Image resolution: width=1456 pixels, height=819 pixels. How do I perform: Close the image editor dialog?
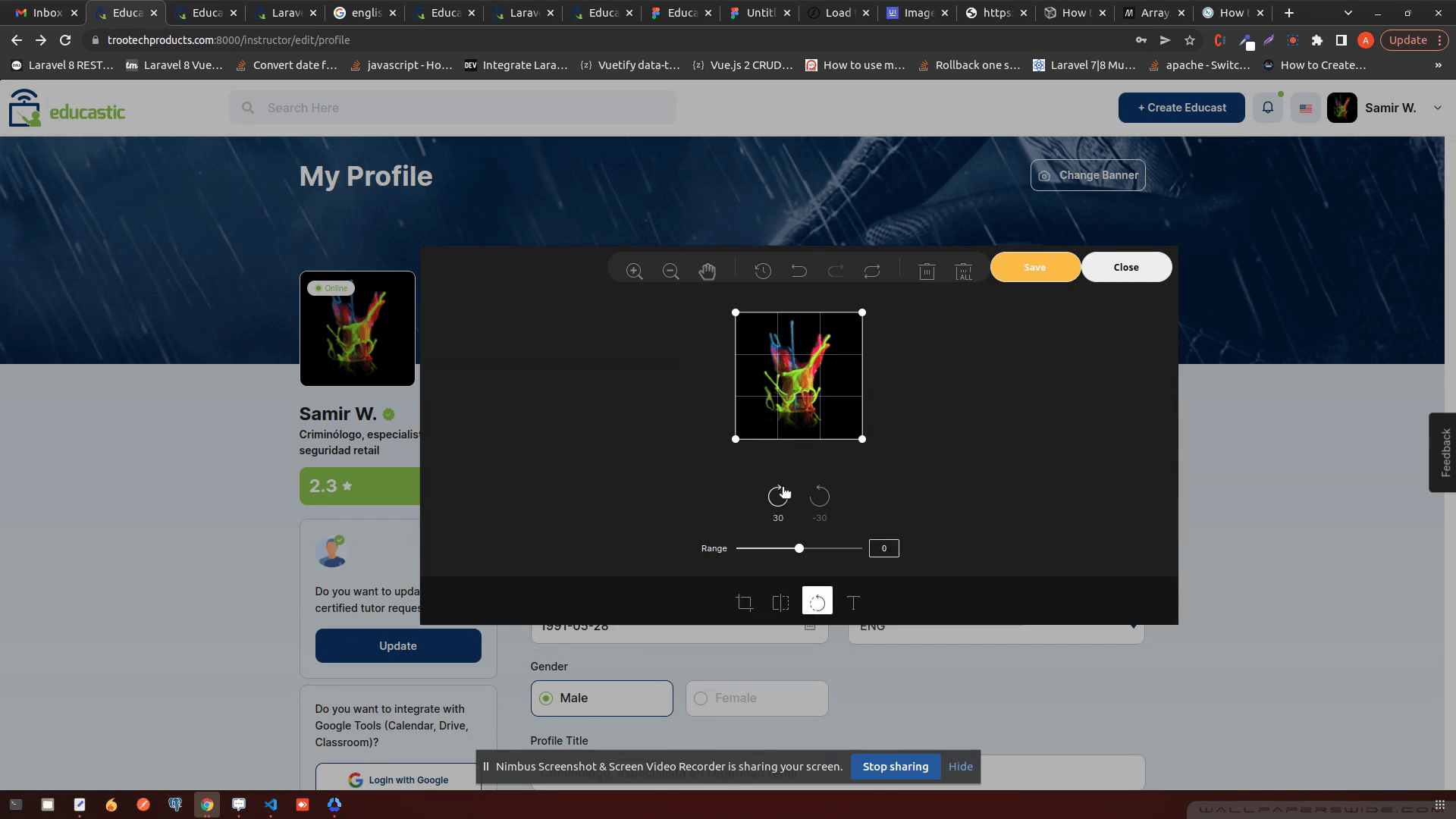coord(1126,267)
